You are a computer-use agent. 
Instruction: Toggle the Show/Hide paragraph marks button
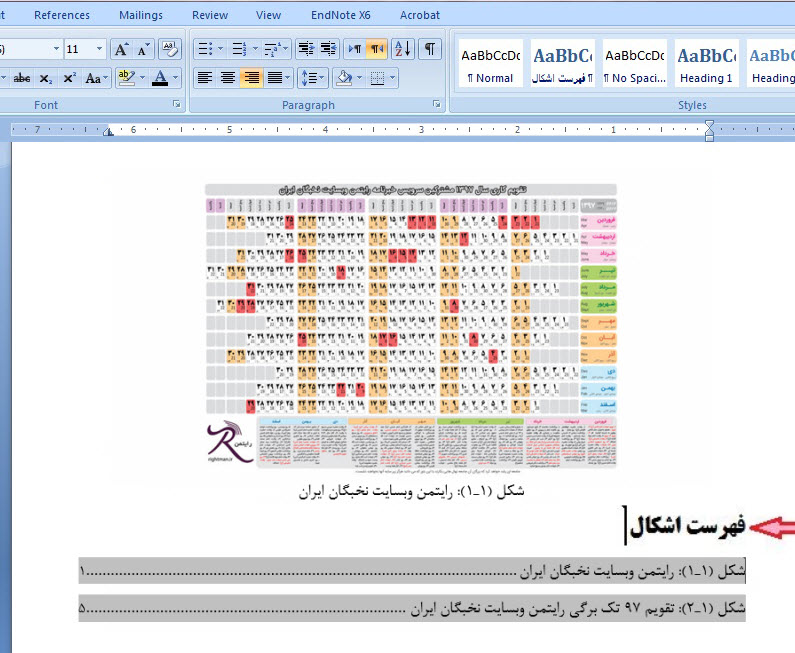[x=429, y=49]
